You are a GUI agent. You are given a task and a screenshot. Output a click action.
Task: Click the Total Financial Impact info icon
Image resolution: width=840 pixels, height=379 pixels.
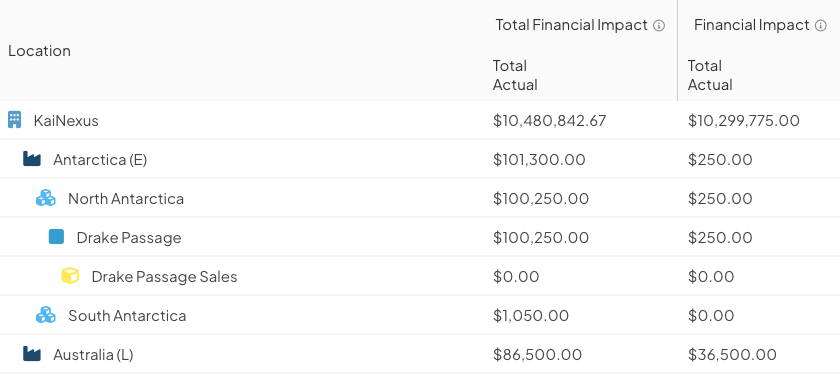coord(659,25)
